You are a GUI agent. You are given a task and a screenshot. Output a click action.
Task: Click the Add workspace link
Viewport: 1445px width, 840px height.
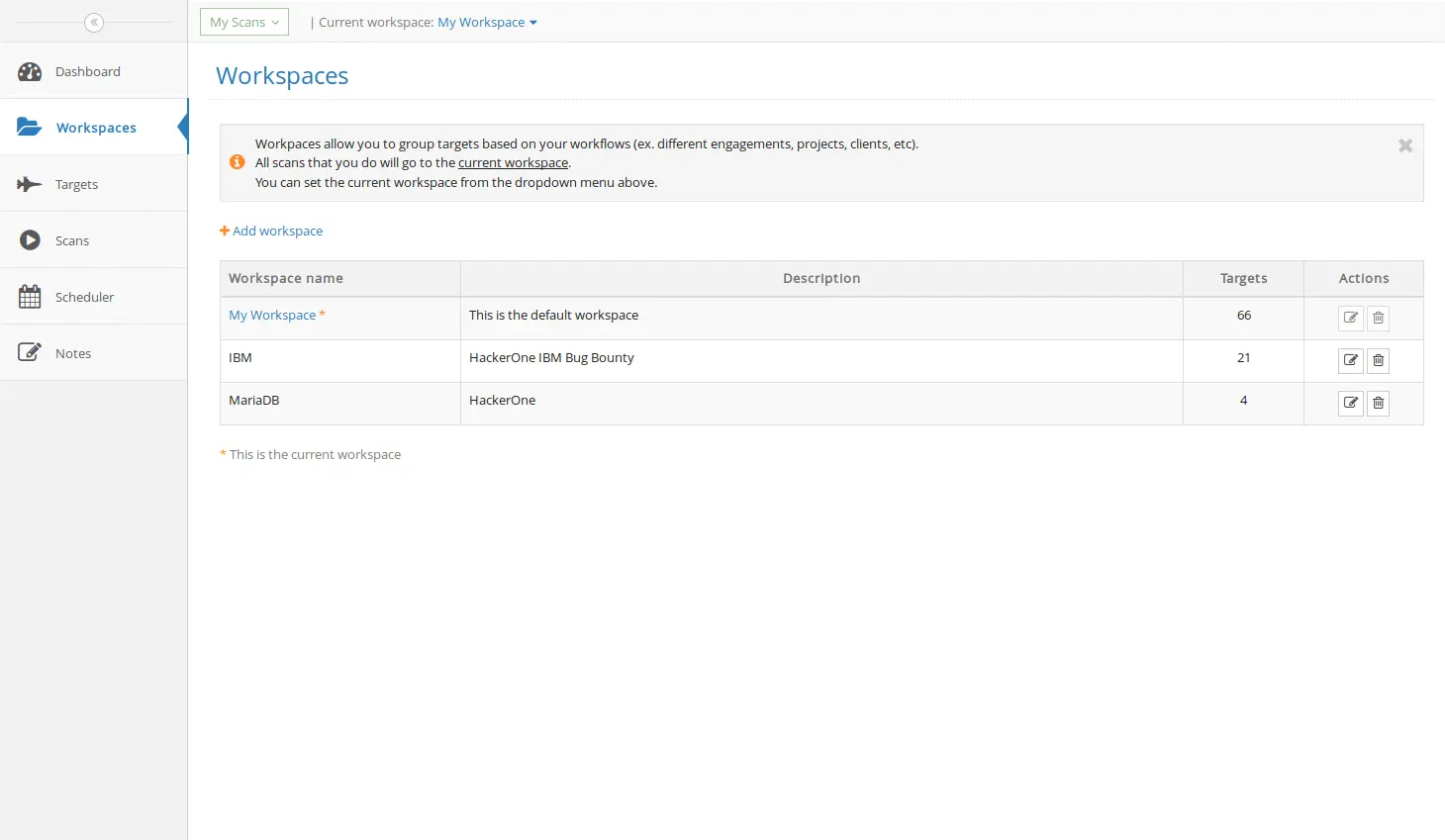pyautogui.click(x=271, y=231)
